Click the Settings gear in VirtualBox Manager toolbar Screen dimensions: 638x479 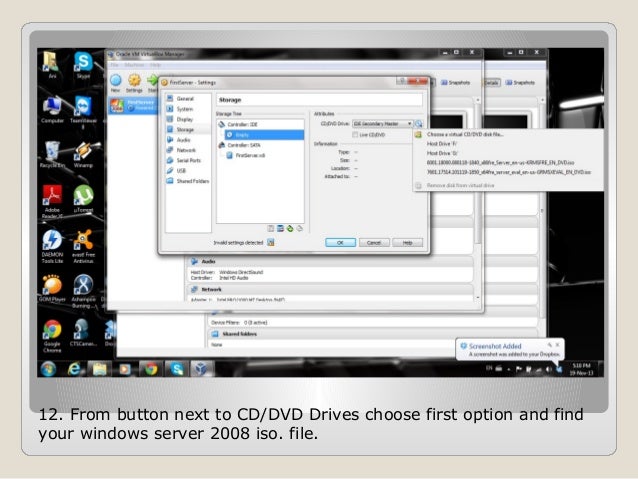134,83
